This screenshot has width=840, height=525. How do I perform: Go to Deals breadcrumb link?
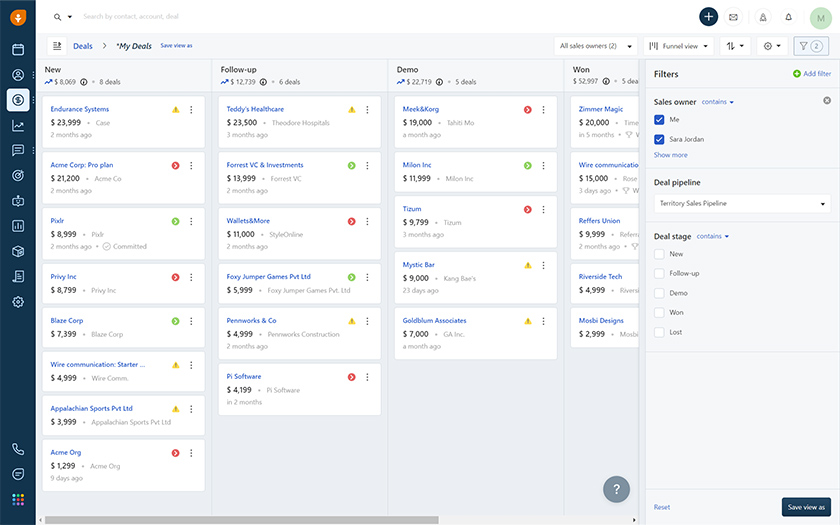[x=82, y=46]
